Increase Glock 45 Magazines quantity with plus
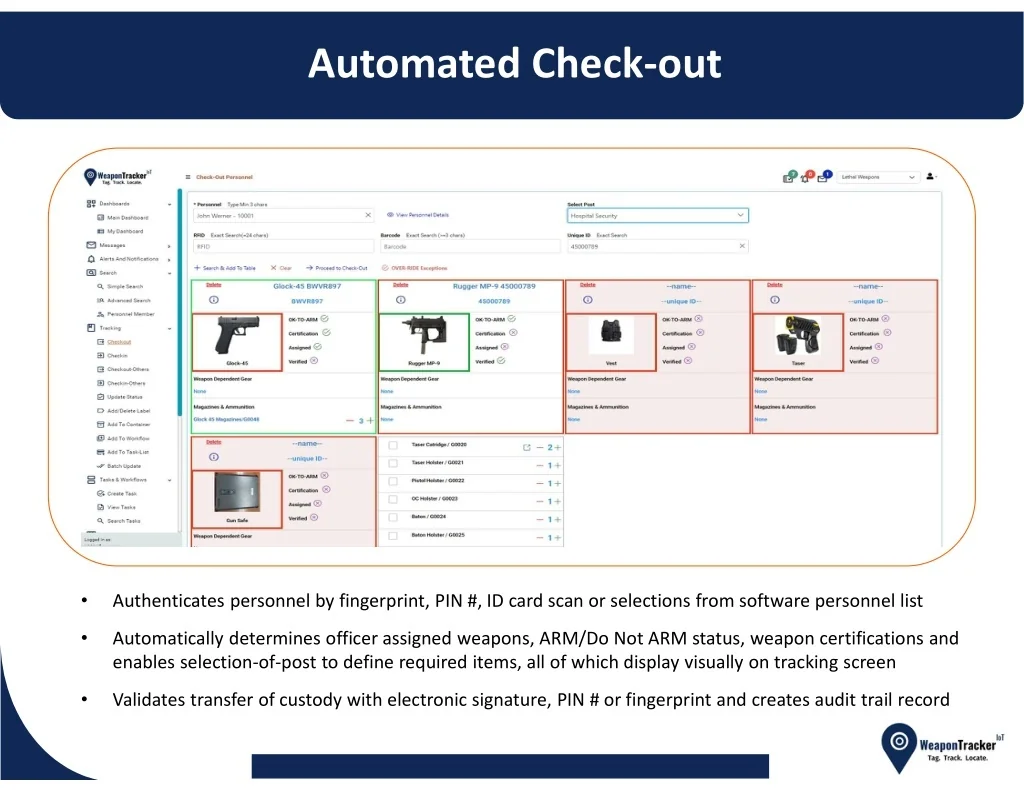 click(x=370, y=421)
